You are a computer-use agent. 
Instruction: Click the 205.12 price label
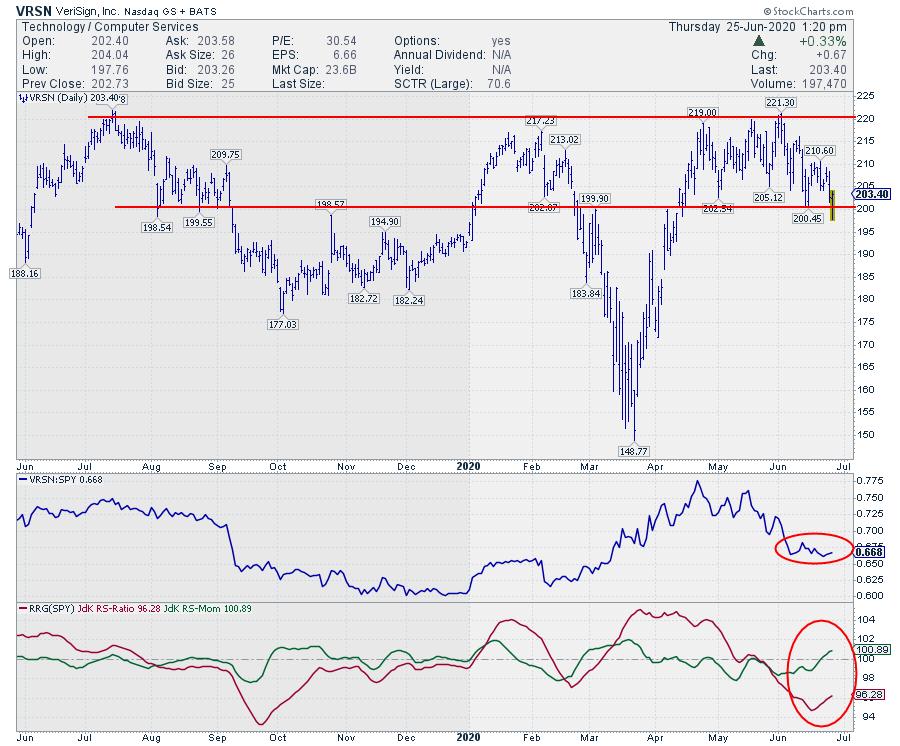(769, 197)
